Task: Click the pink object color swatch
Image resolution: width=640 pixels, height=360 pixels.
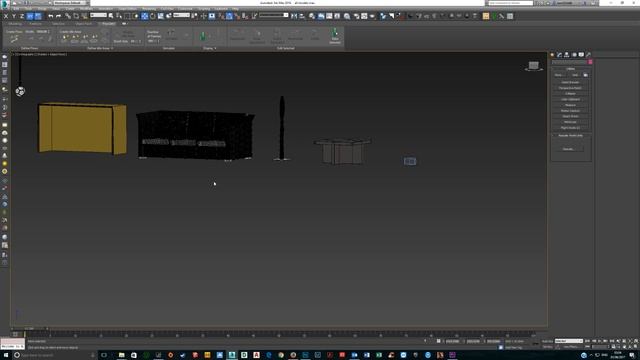Action: [x=590, y=62]
